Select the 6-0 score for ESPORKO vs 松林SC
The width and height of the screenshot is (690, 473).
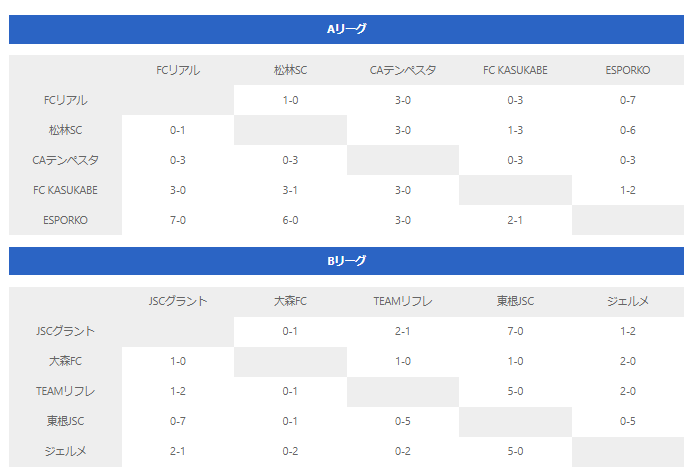290,220
